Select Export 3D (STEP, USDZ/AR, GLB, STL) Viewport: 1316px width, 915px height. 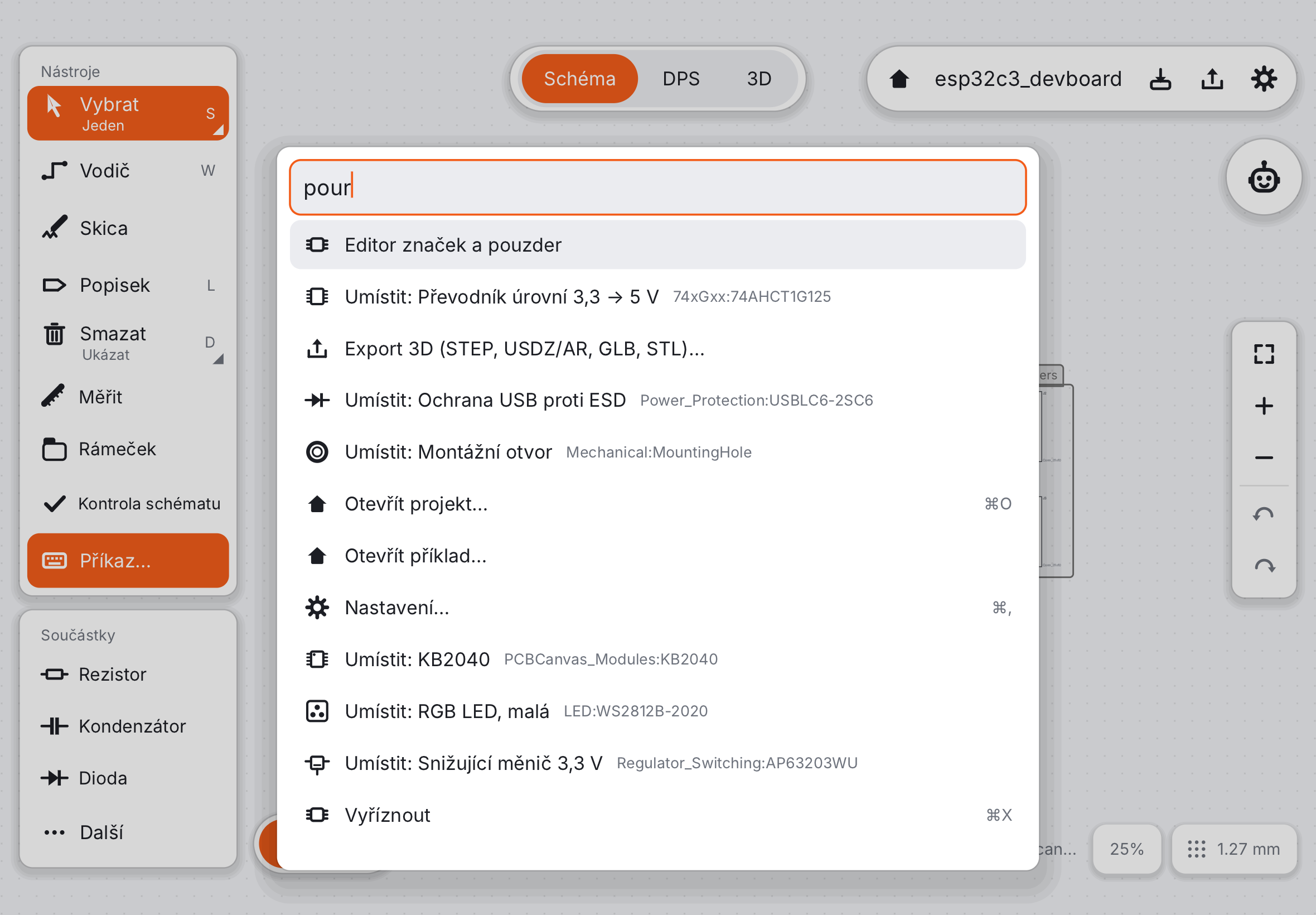657,349
